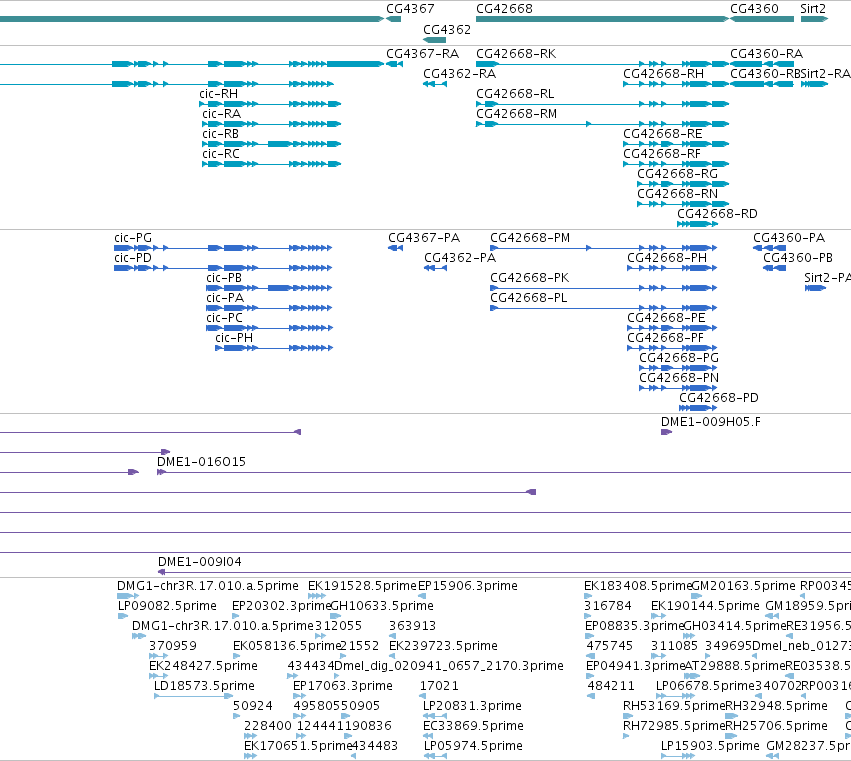Select transcript cic-RB
Image resolution: width=851 pixels, height=761 pixels.
pyautogui.click(x=220, y=134)
